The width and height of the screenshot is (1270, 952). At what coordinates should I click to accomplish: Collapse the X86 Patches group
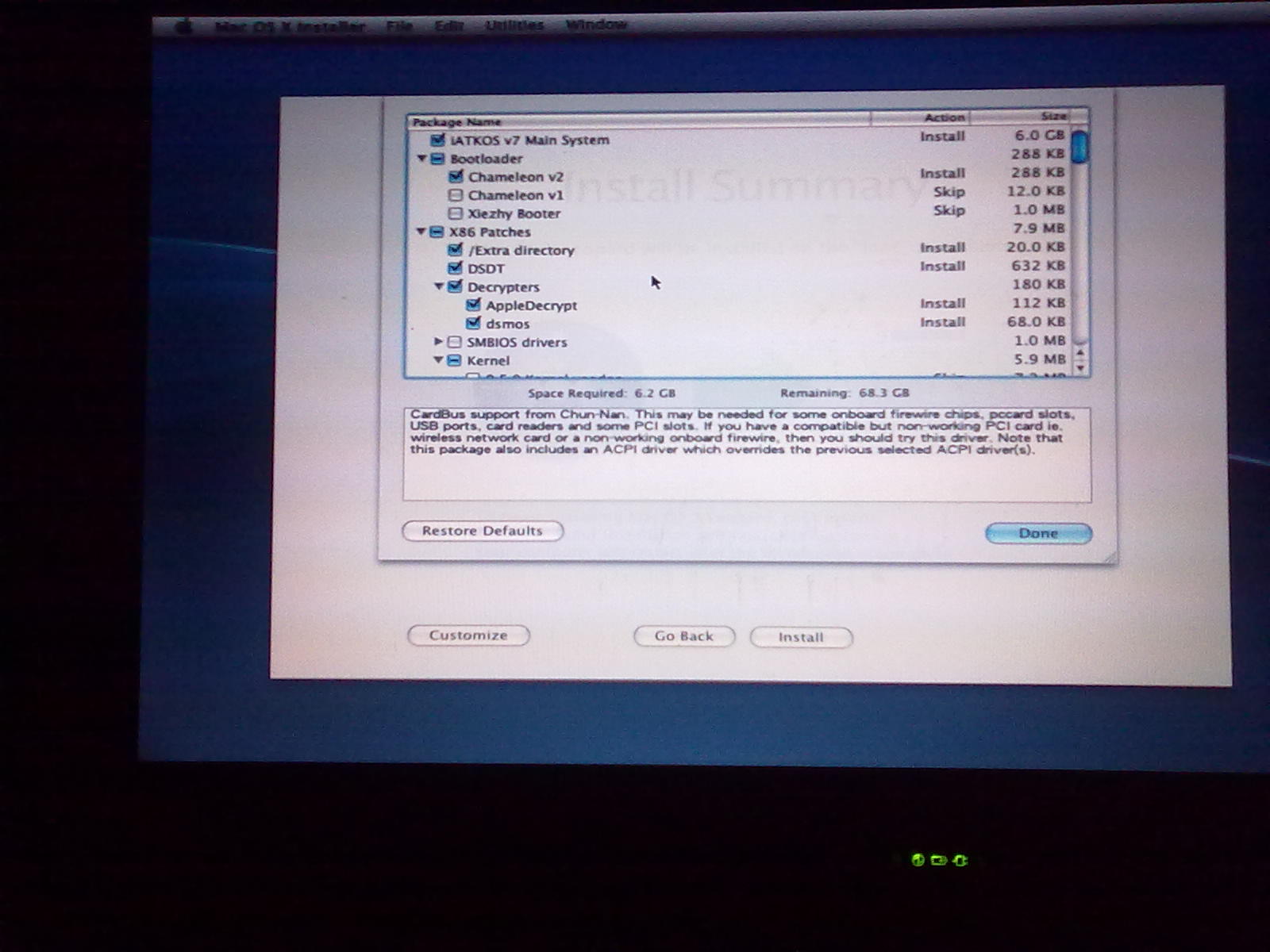[x=421, y=232]
